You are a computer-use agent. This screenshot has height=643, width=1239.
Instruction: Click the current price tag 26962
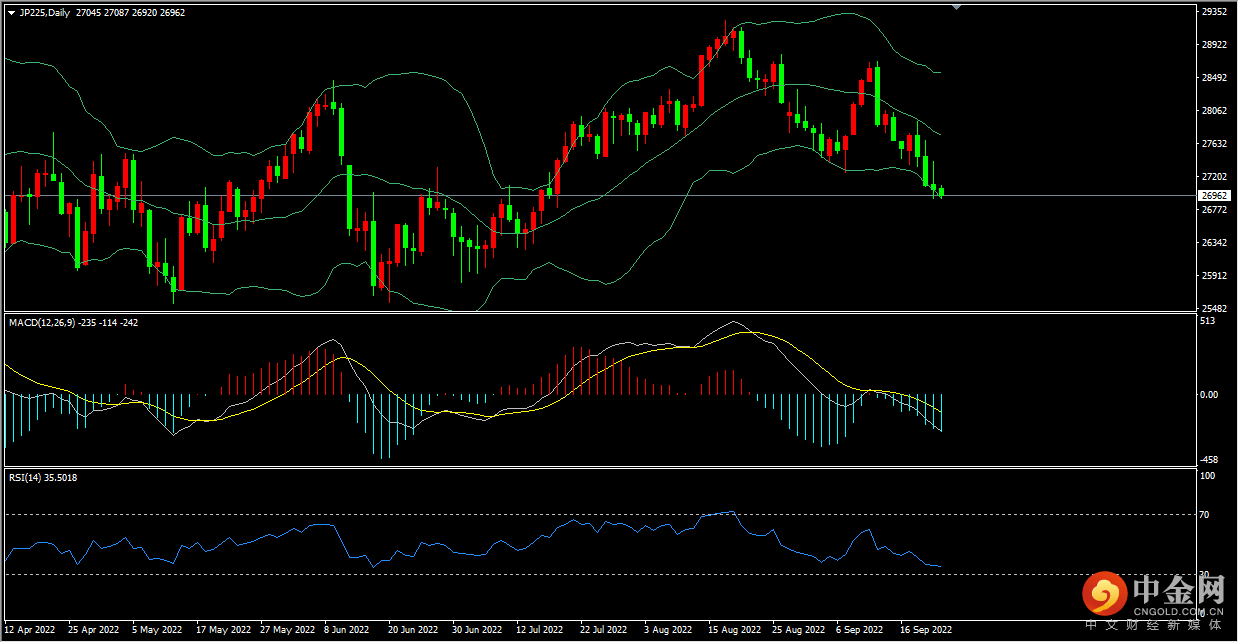click(x=1214, y=196)
